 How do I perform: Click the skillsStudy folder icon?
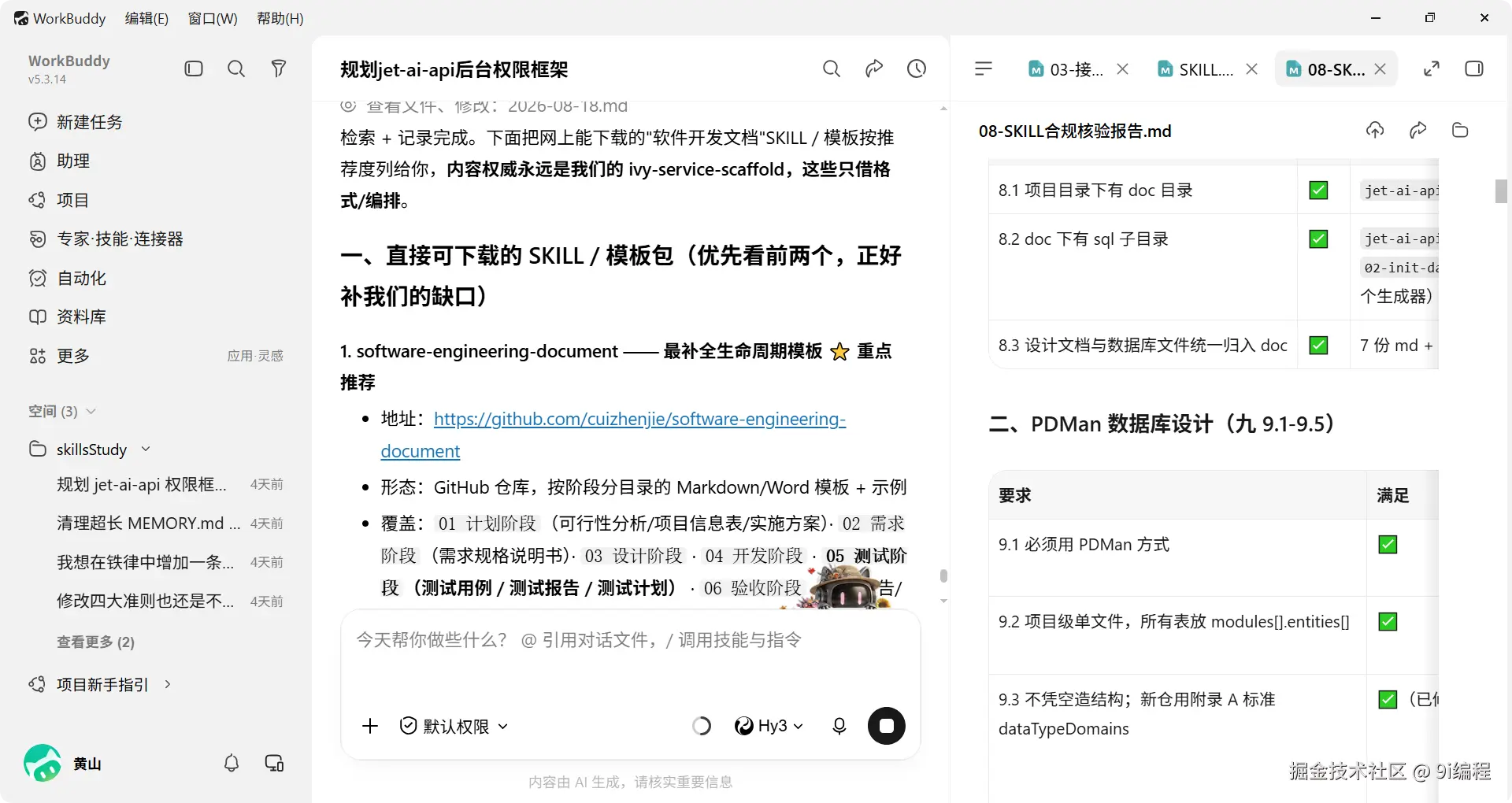coord(38,449)
